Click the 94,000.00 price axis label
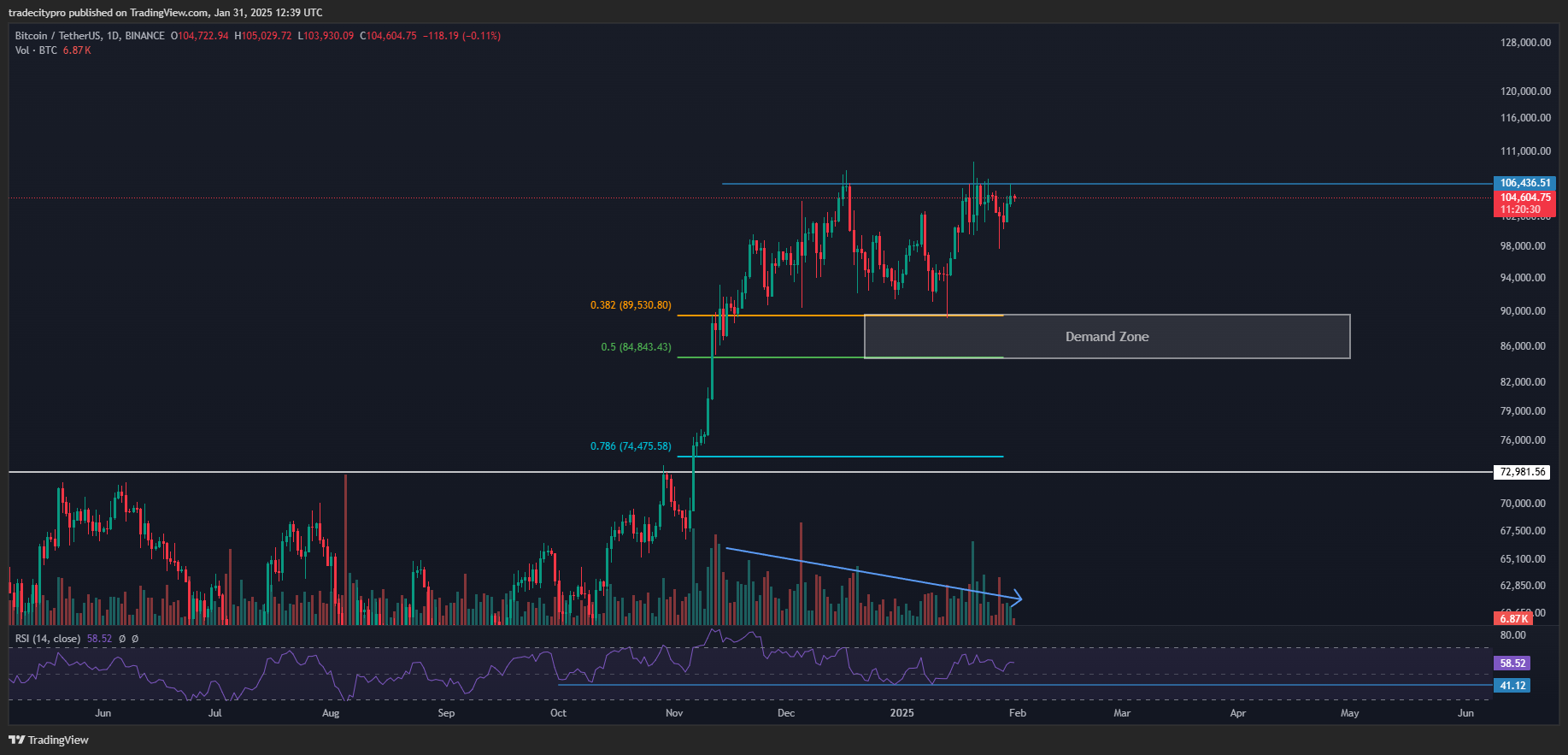1568x755 pixels. [x=1523, y=278]
